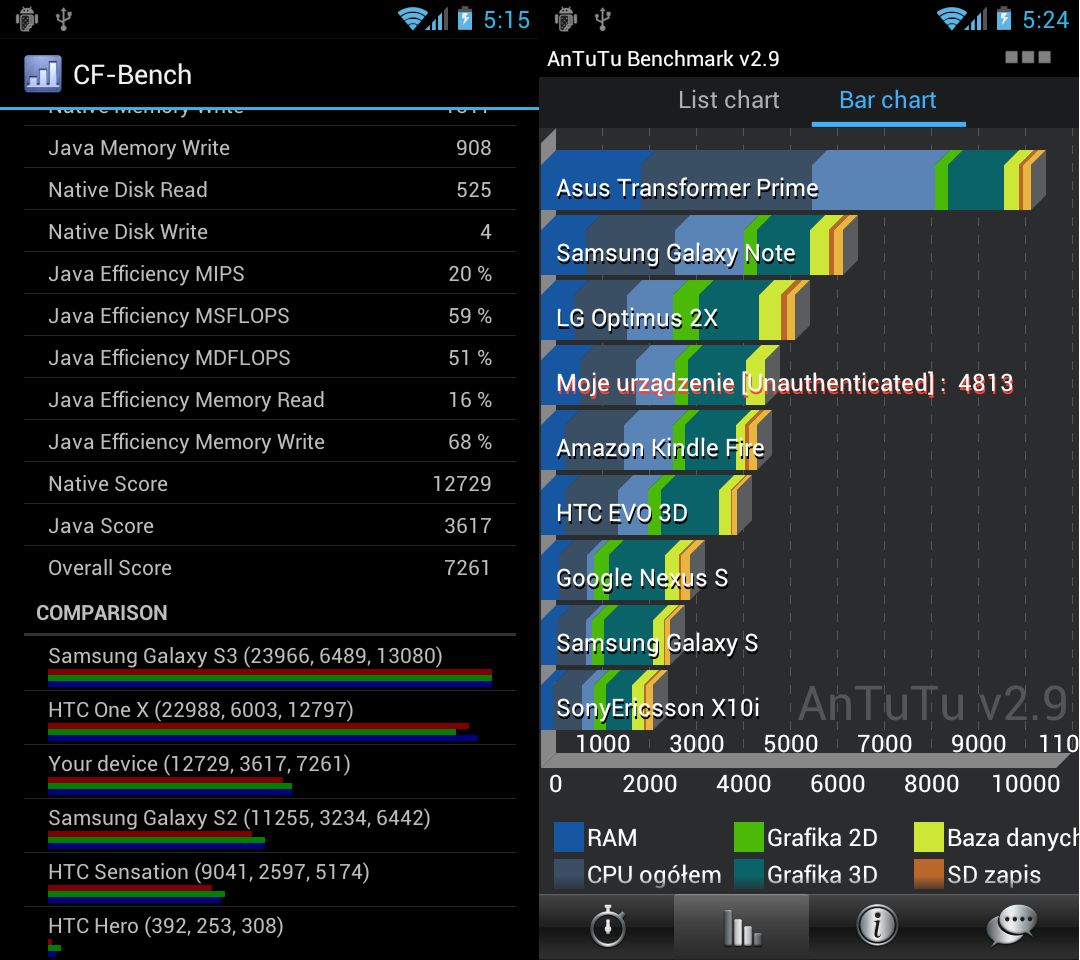Tap the battery icon in CF-Bench status bar

coord(465,19)
